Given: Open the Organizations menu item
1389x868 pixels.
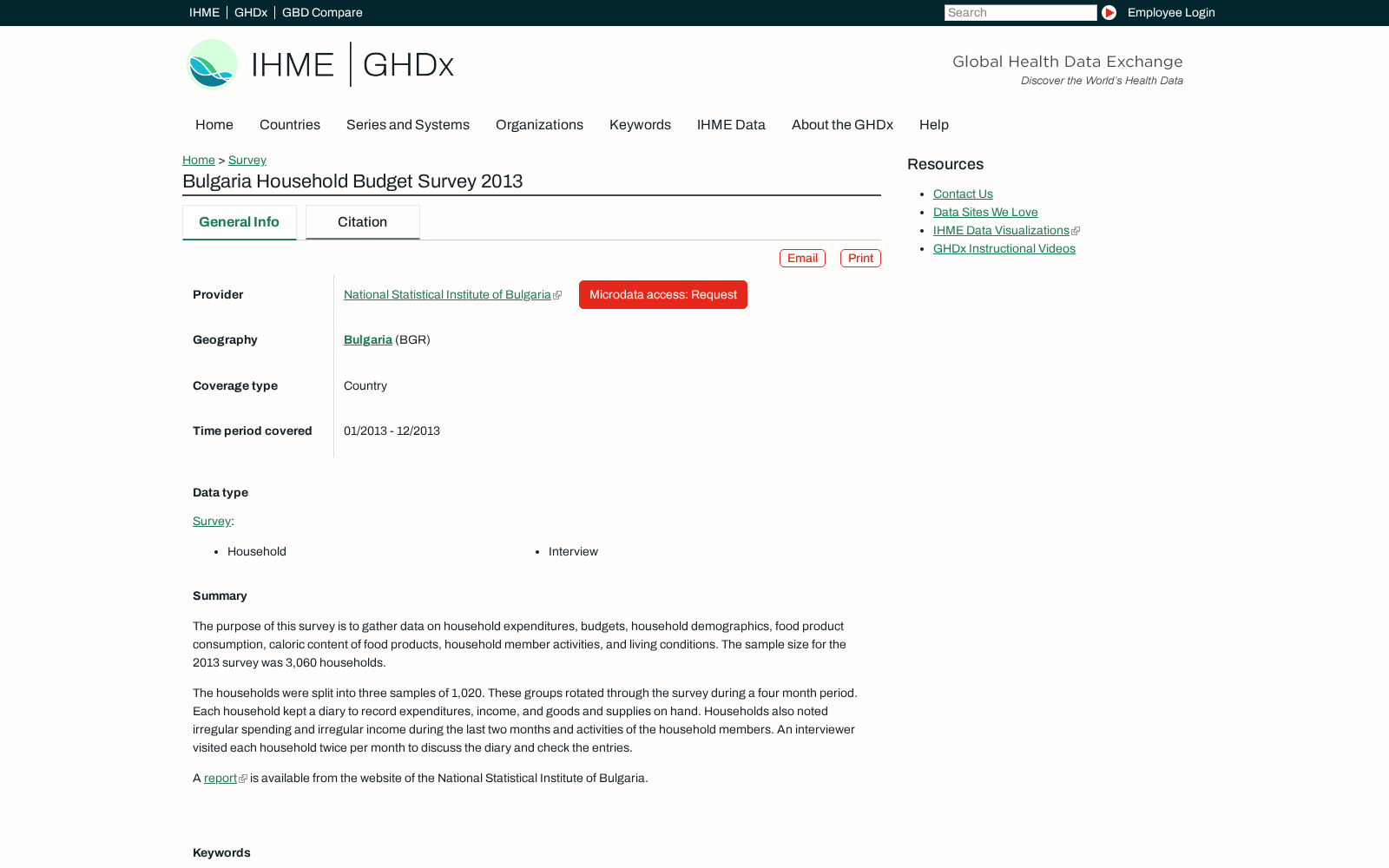Looking at the screenshot, I should point(539,125).
